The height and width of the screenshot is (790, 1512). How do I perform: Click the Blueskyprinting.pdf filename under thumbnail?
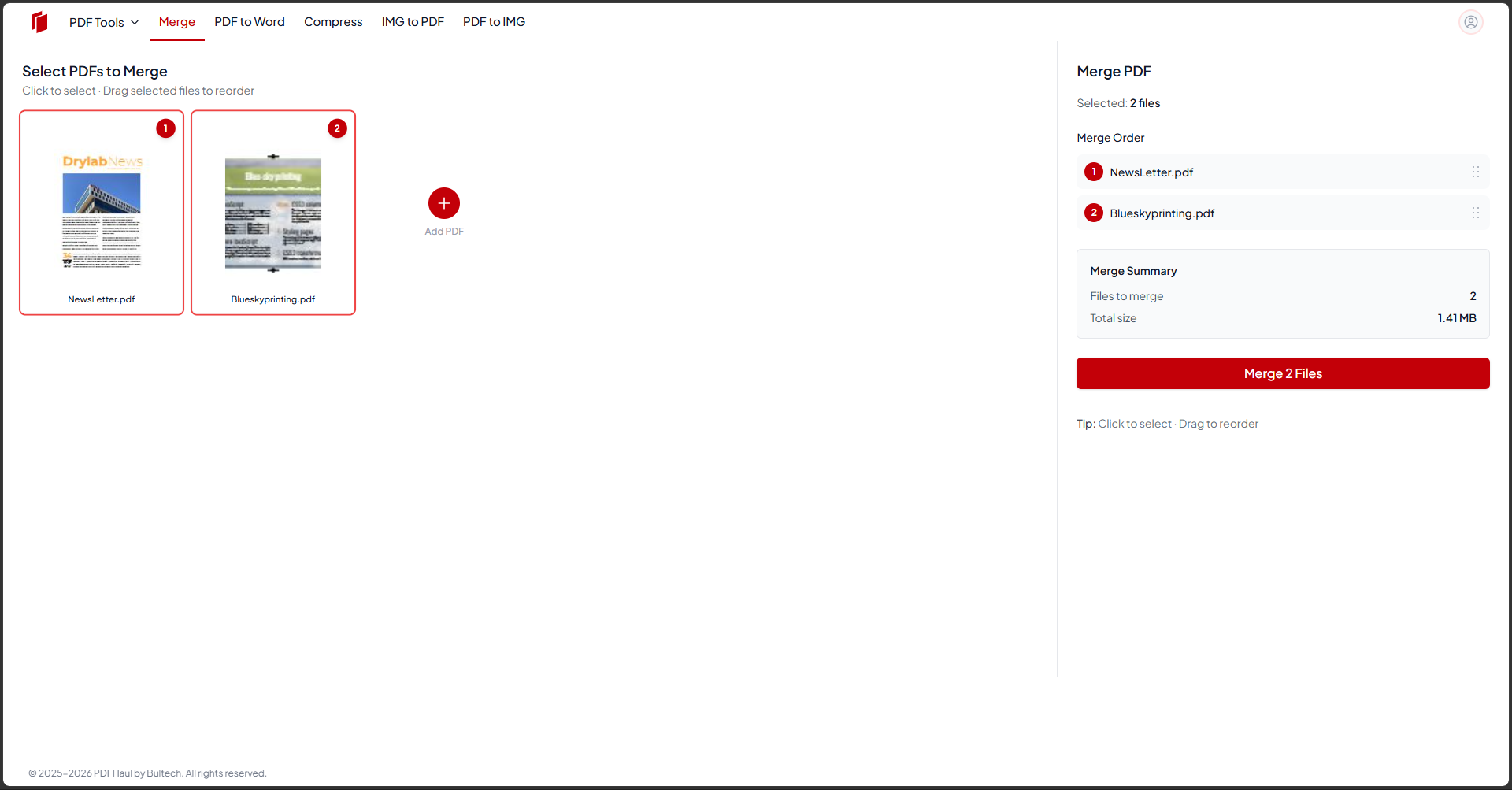coord(273,299)
